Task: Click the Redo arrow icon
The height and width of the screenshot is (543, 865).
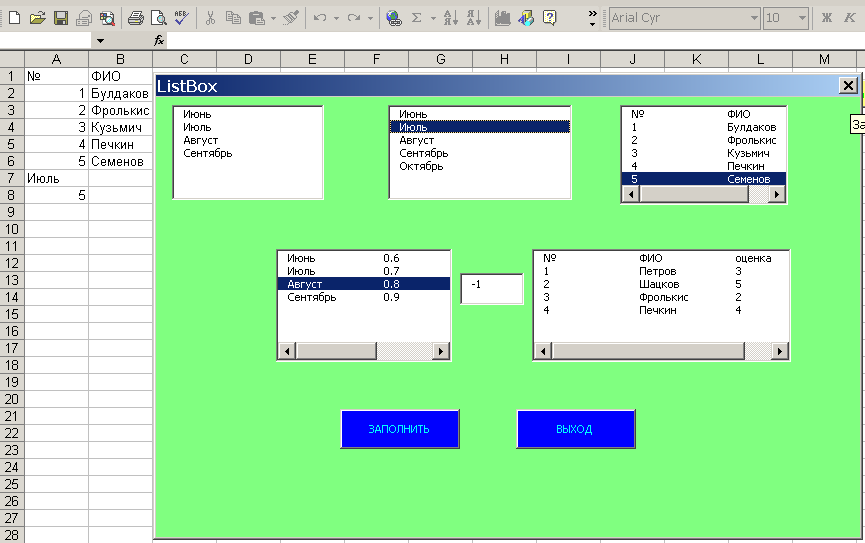Action: tap(354, 18)
